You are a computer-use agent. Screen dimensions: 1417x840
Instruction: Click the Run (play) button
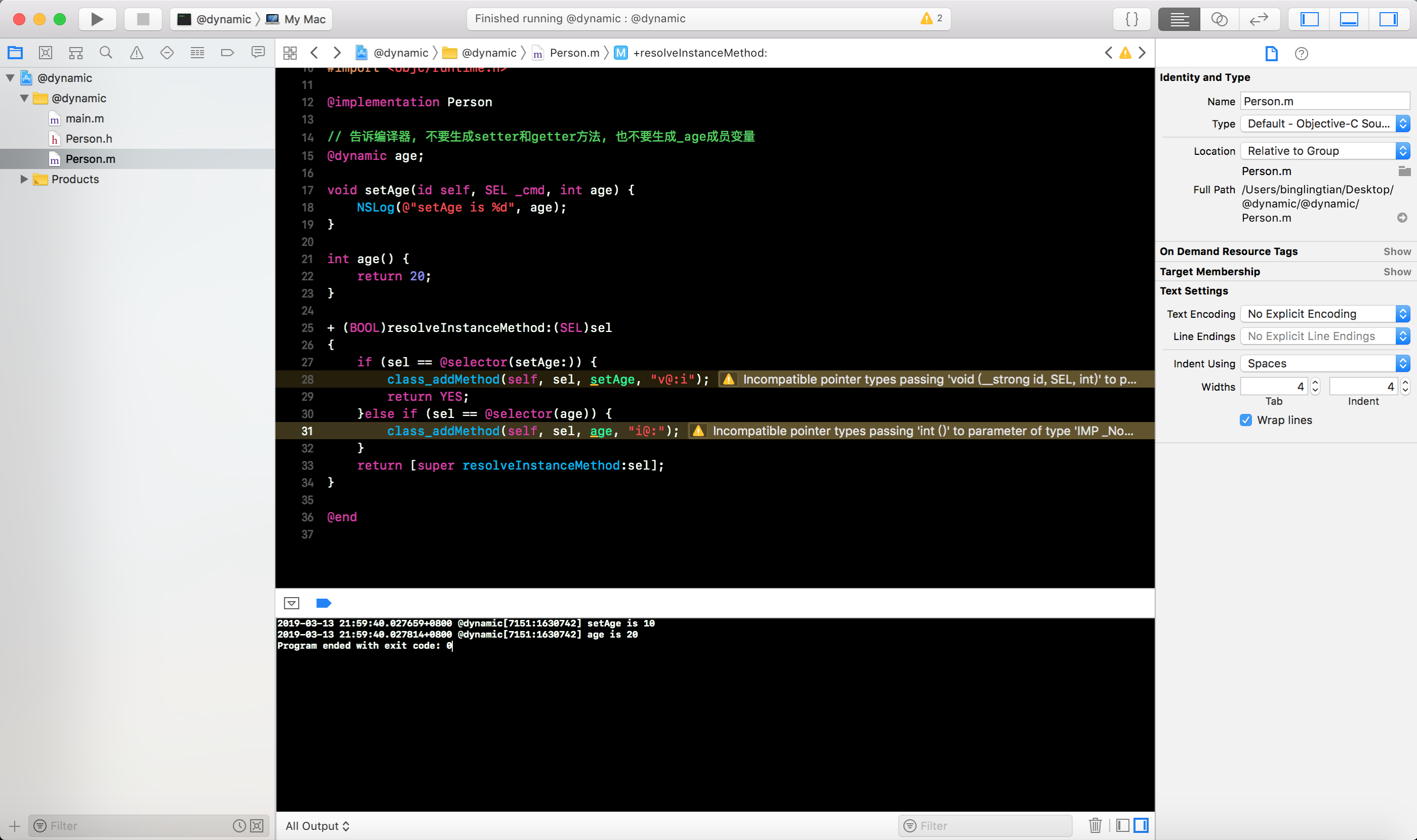pos(97,19)
